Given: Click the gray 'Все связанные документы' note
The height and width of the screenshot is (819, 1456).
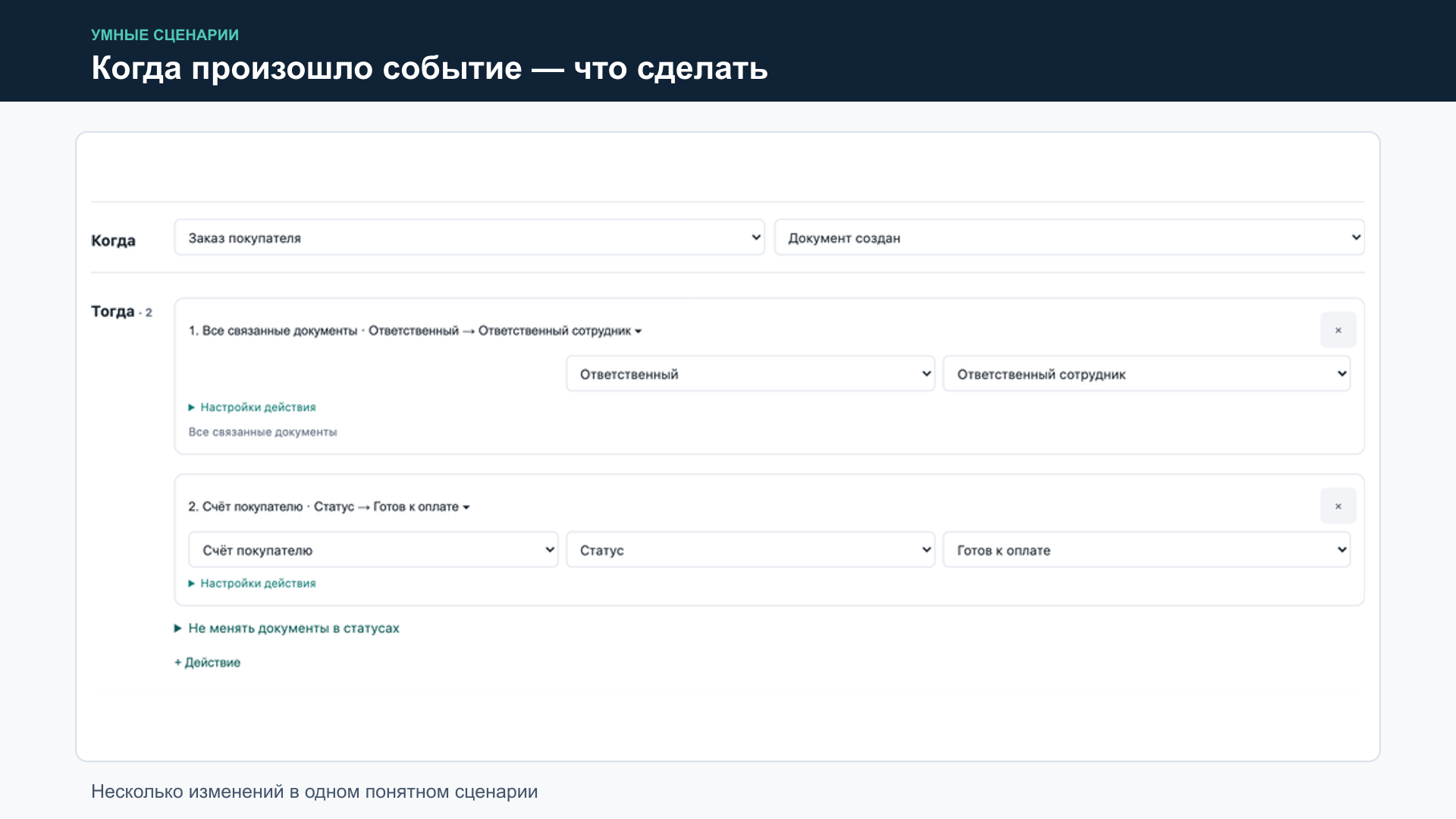Looking at the screenshot, I should pos(262,432).
